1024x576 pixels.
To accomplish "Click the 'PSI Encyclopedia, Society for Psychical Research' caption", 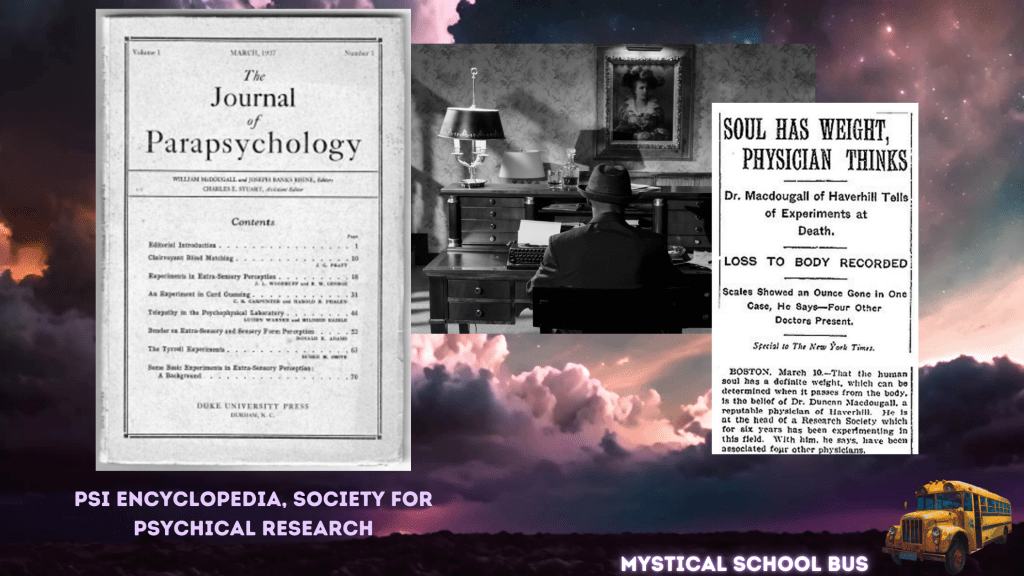I will click(254, 512).
